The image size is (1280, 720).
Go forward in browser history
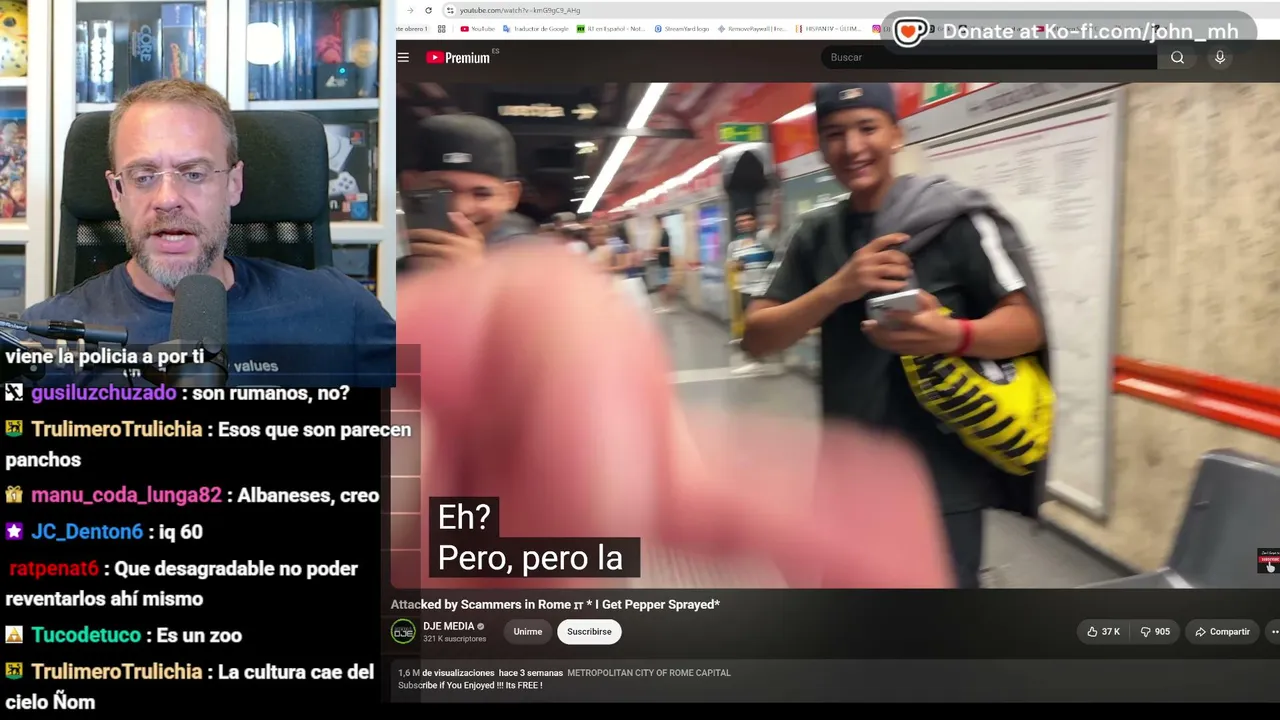click(409, 10)
